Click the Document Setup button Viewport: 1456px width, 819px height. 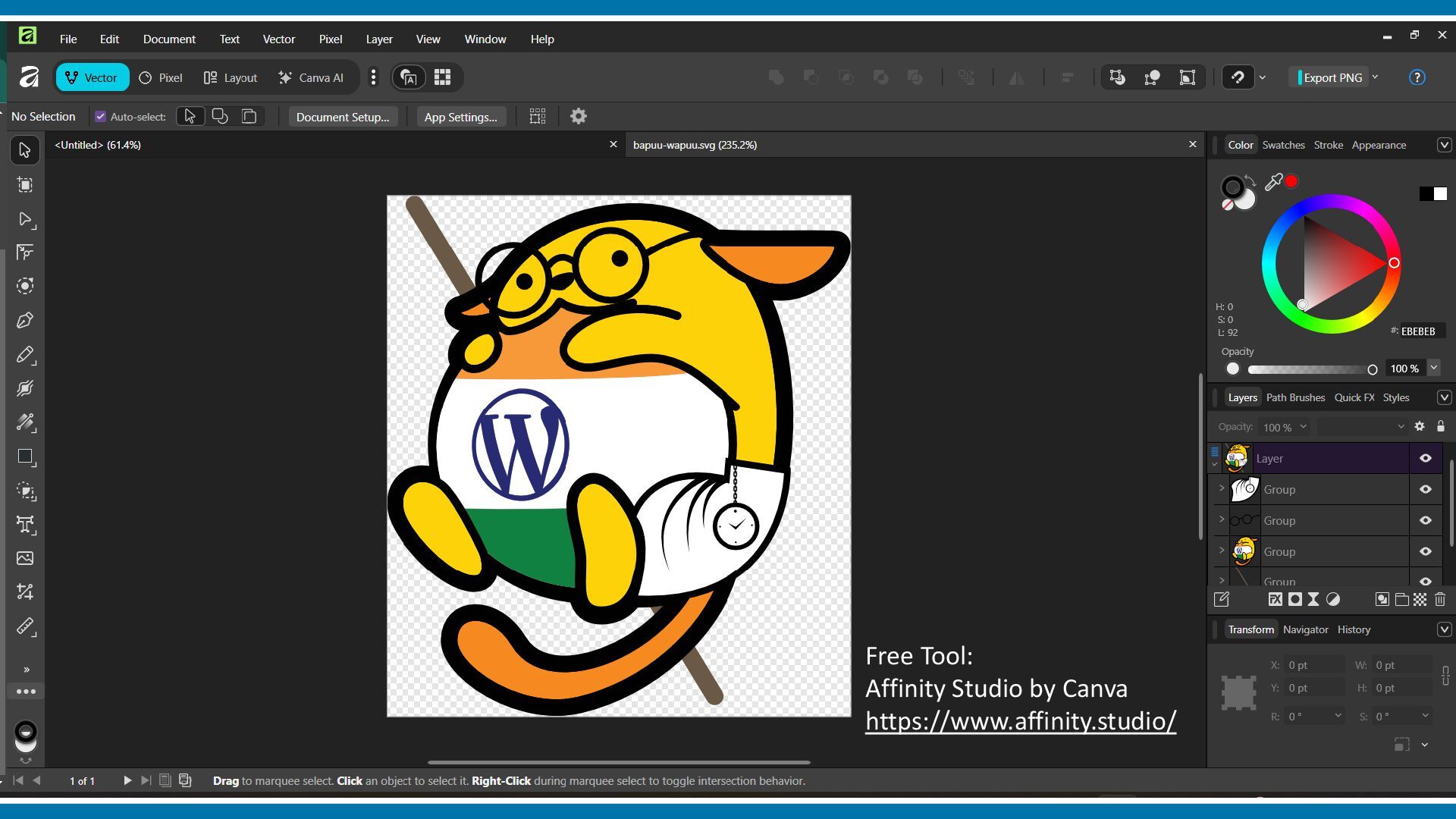coord(342,117)
